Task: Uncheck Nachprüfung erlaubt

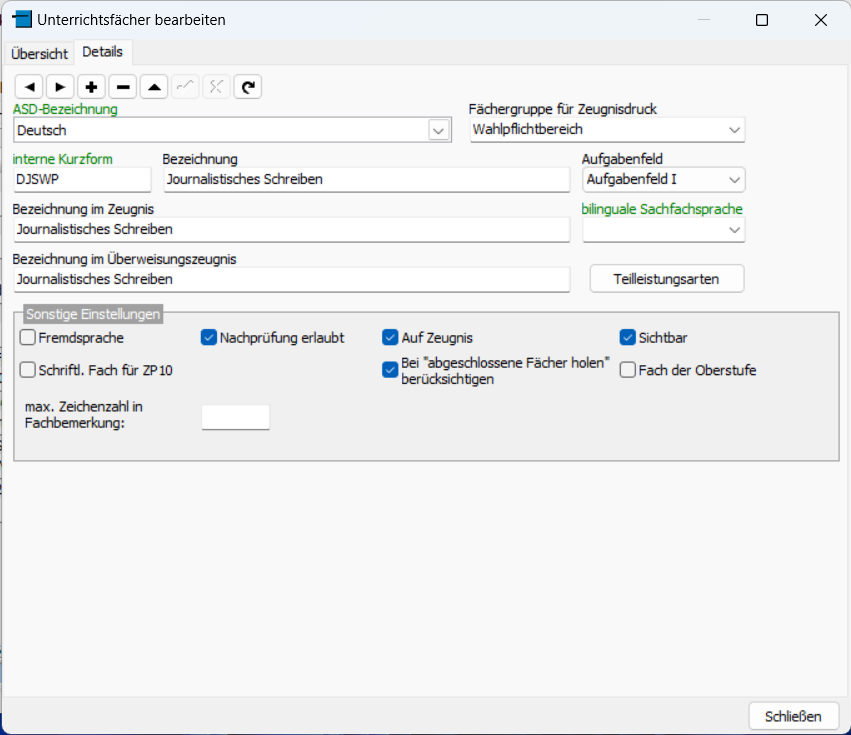Action: coord(208,338)
